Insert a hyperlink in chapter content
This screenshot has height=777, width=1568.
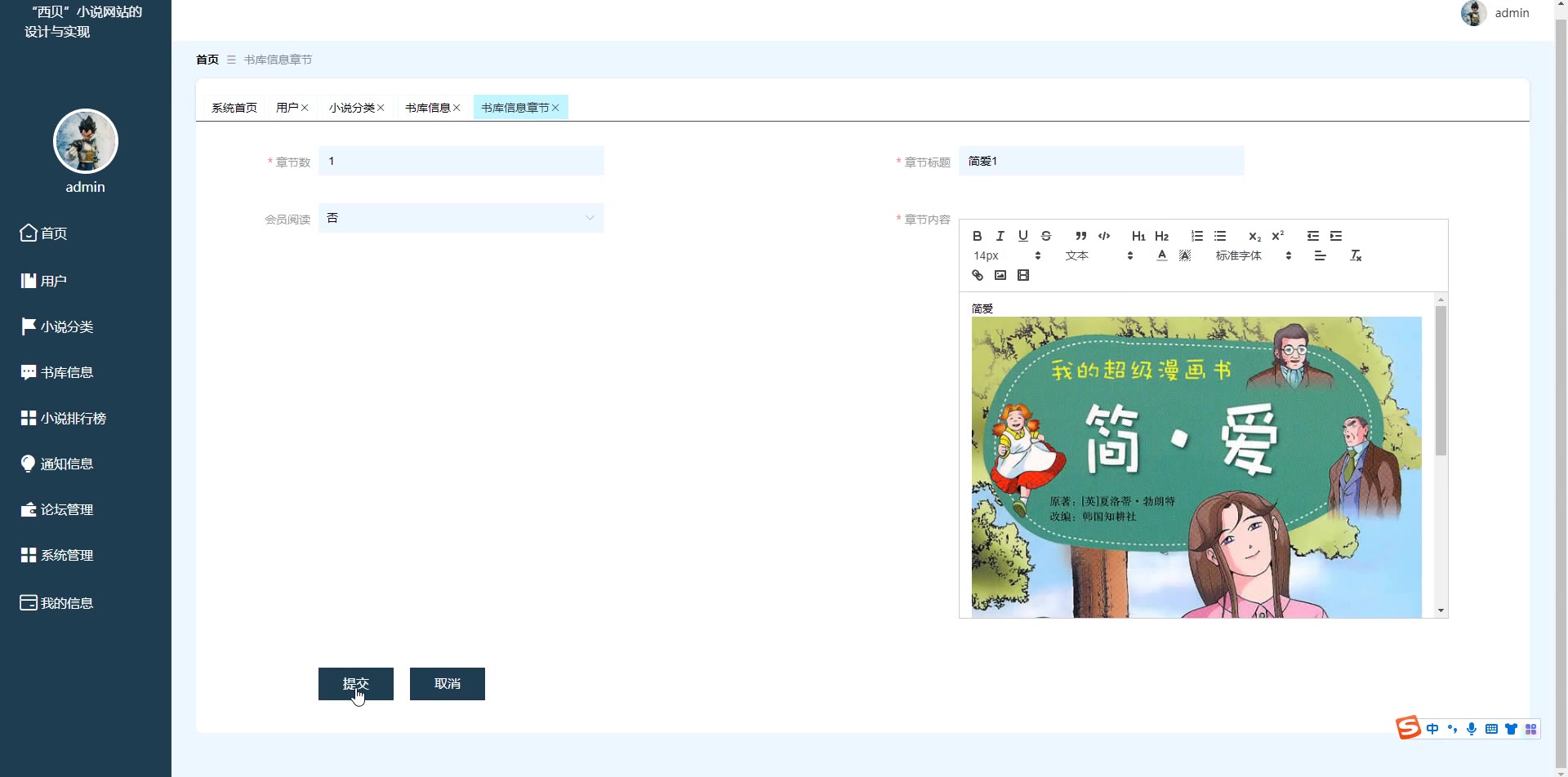click(977, 275)
